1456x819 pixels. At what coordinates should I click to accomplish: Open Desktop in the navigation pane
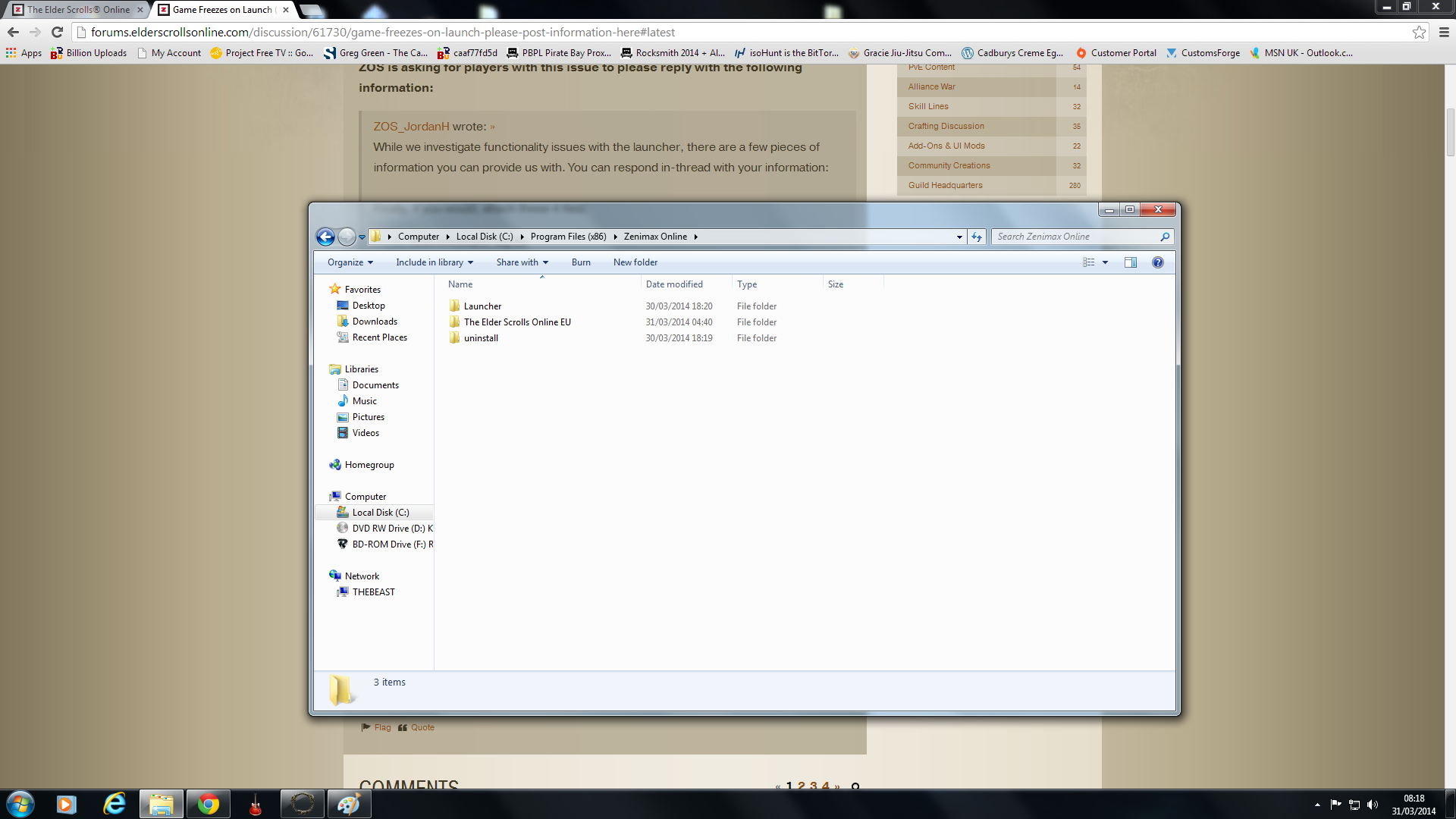[369, 306]
